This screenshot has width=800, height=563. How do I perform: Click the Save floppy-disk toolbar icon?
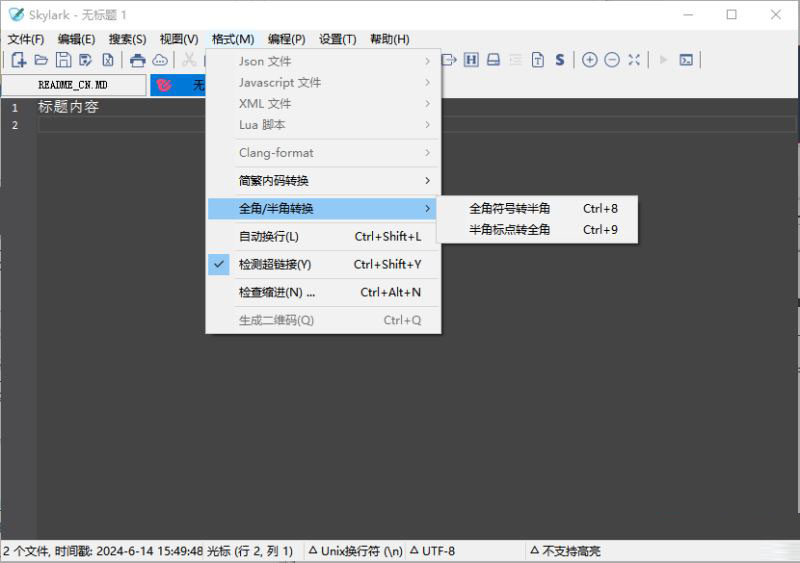coord(63,60)
